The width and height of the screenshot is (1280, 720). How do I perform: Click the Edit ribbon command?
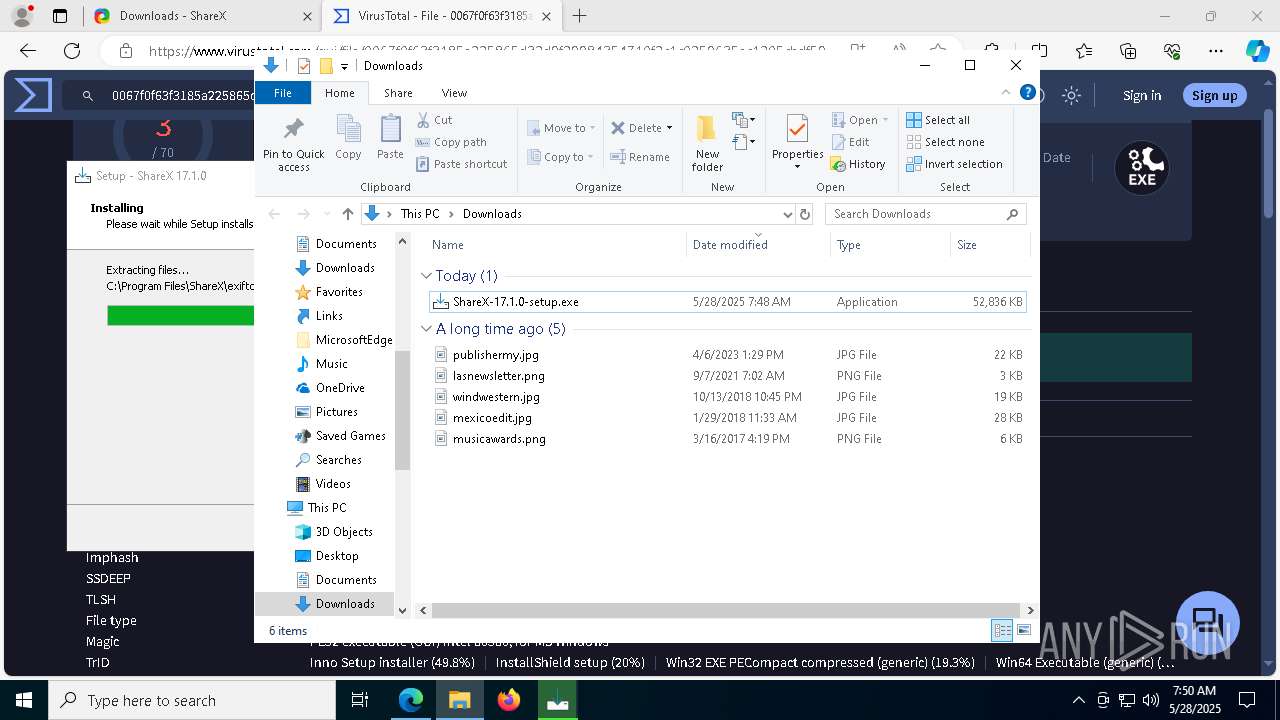point(850,142)
